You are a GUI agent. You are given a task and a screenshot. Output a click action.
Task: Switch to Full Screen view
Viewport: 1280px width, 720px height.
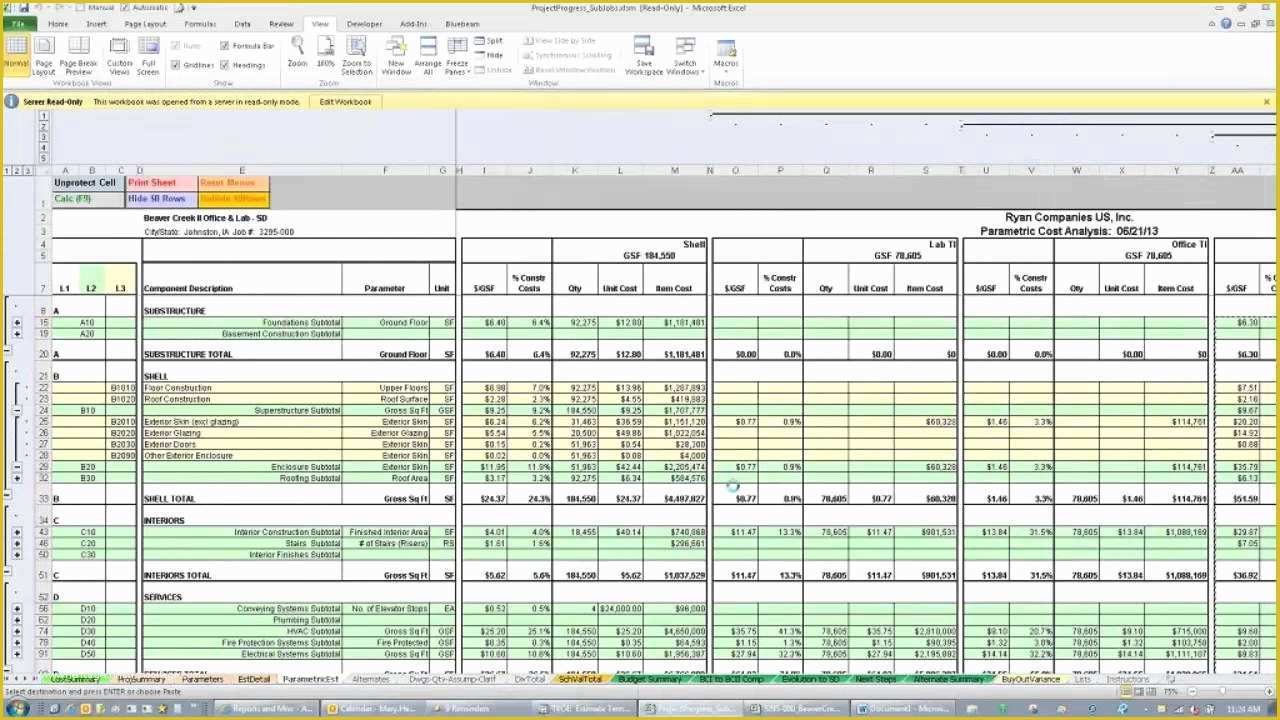[148, 54]
